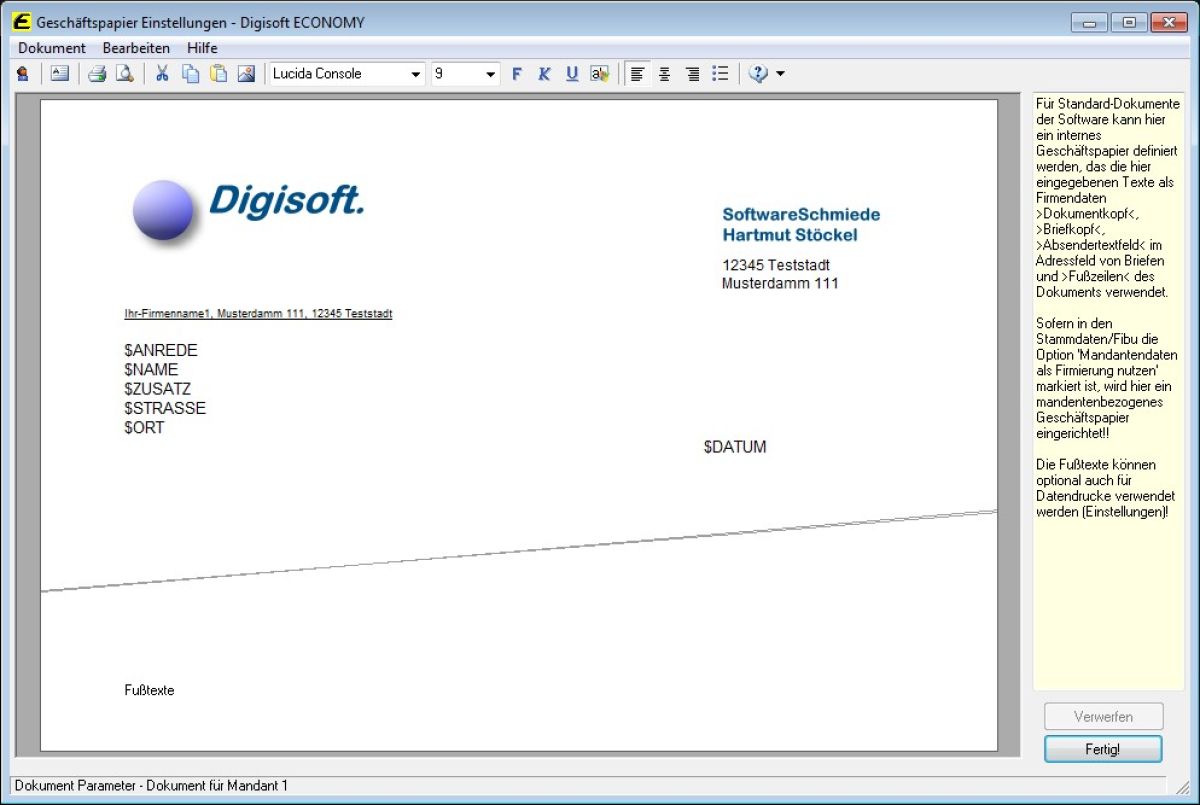
Task: Click the $DATUM placeholder
Action: pyautogui.click(x=735, y=447)
